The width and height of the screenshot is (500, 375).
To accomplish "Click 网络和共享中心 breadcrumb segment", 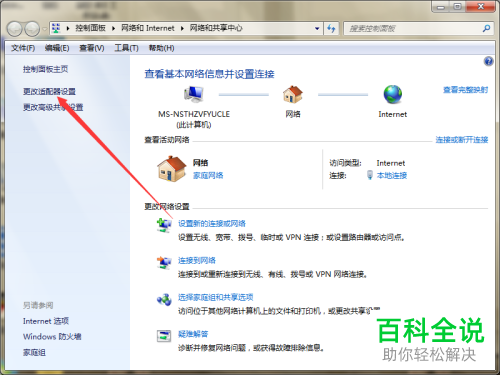I will click(216, 28).
